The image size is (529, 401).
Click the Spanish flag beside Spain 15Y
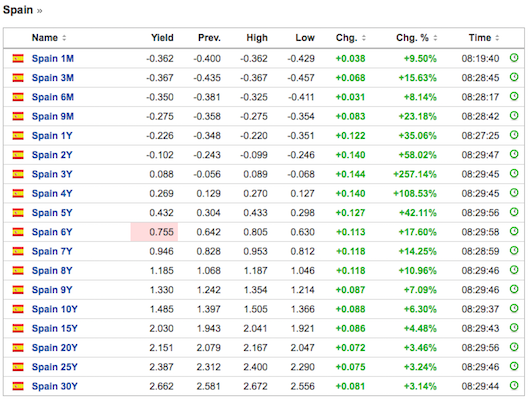(x=18, y=328)
